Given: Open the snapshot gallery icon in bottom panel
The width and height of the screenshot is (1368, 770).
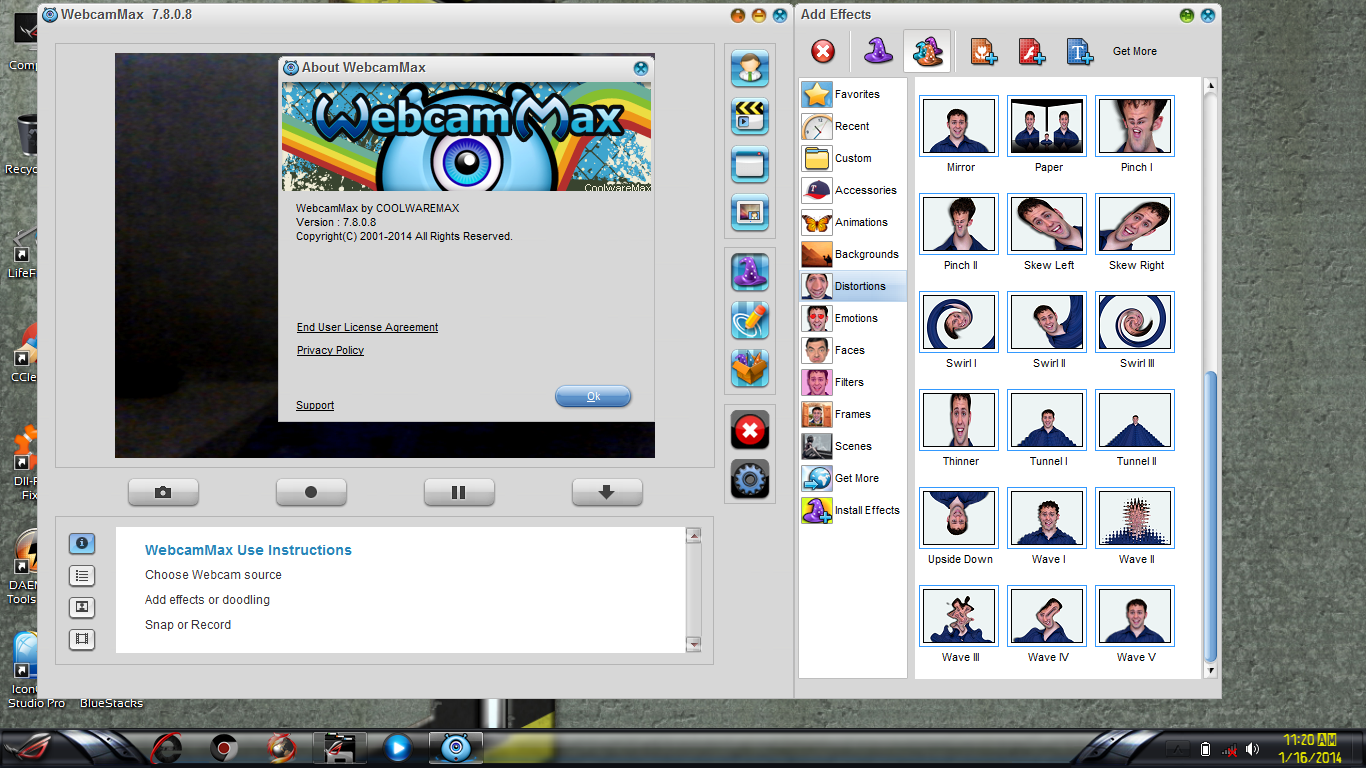Looking at the screenshot, I should coord(82,607).
